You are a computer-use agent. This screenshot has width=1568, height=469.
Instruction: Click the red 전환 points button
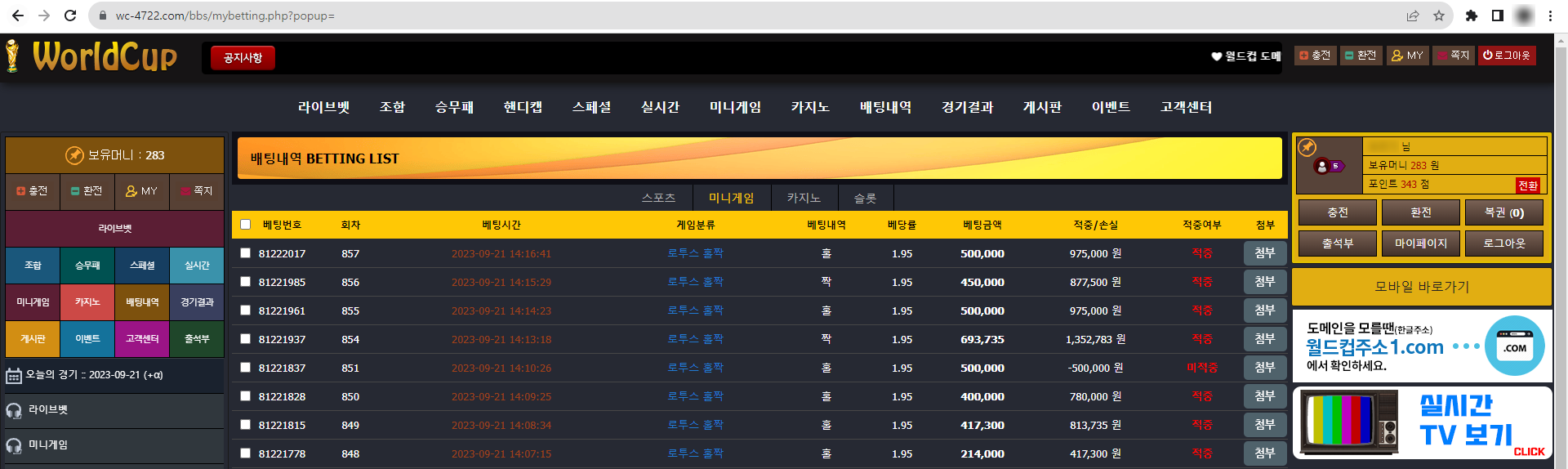tap(1528, 185)
